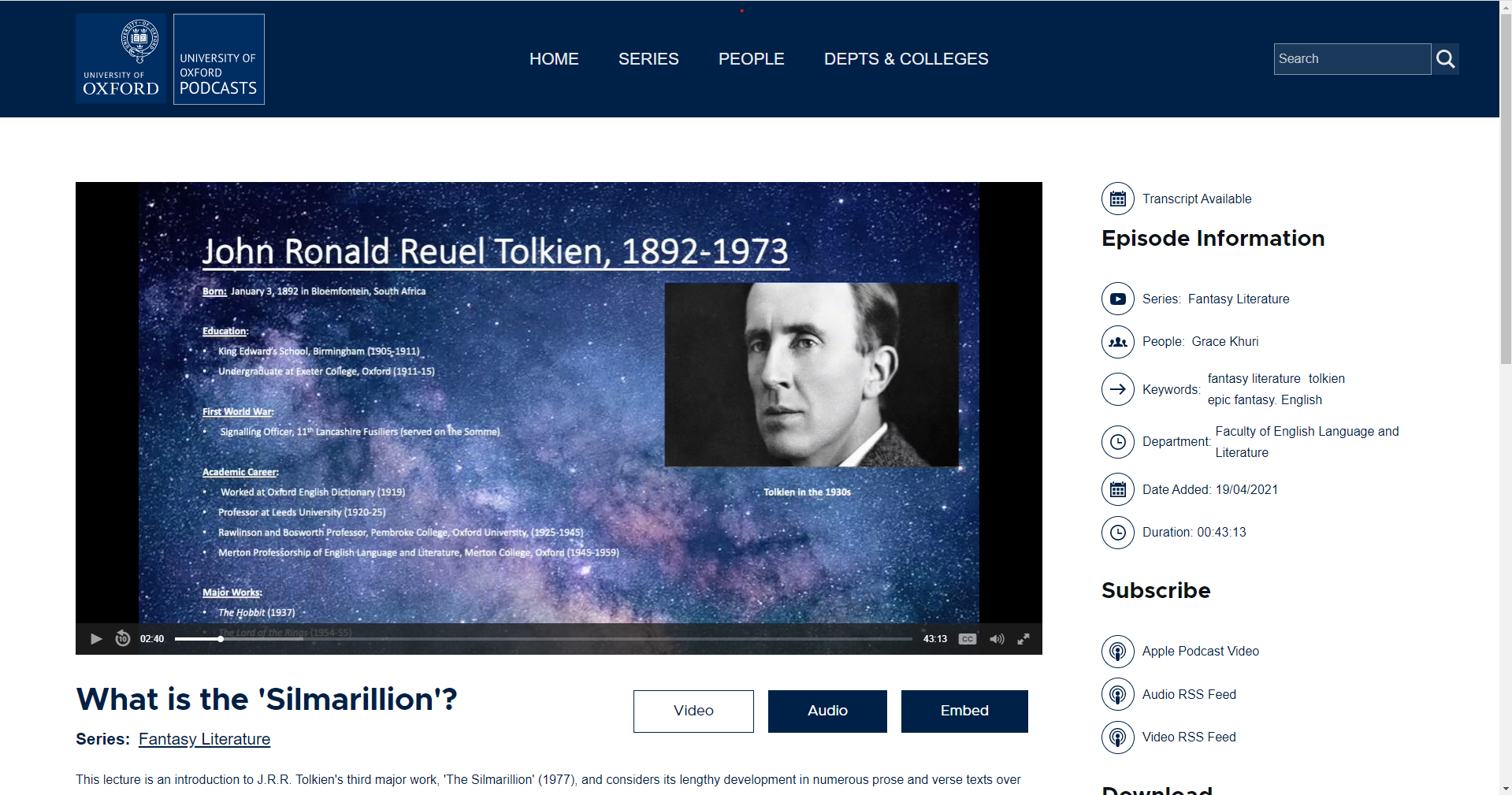Open Video RSS Feed link
The width and height of the screenshot is (1512, 795).
1189,737
